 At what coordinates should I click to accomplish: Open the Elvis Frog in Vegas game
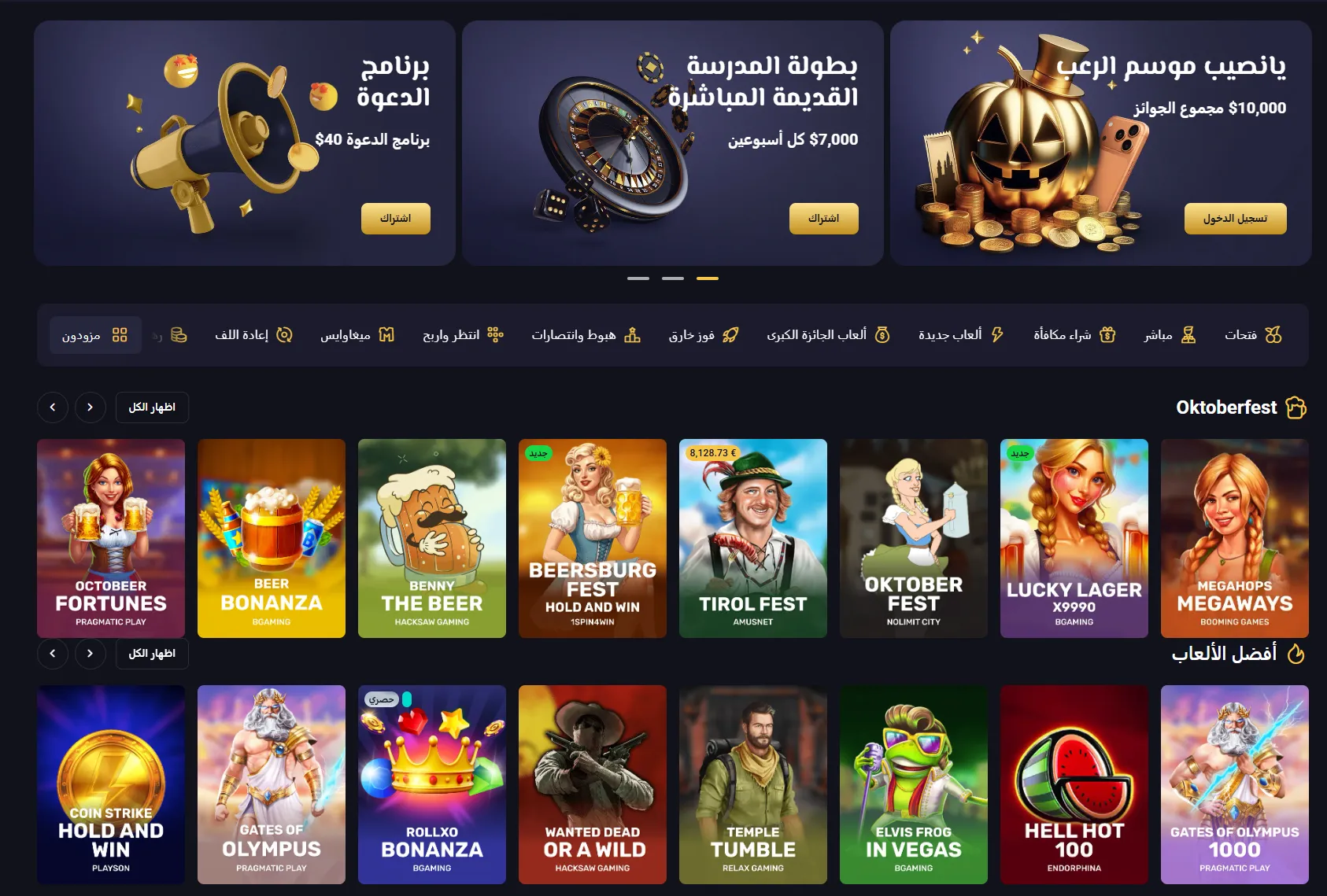[x=914, y=784]
